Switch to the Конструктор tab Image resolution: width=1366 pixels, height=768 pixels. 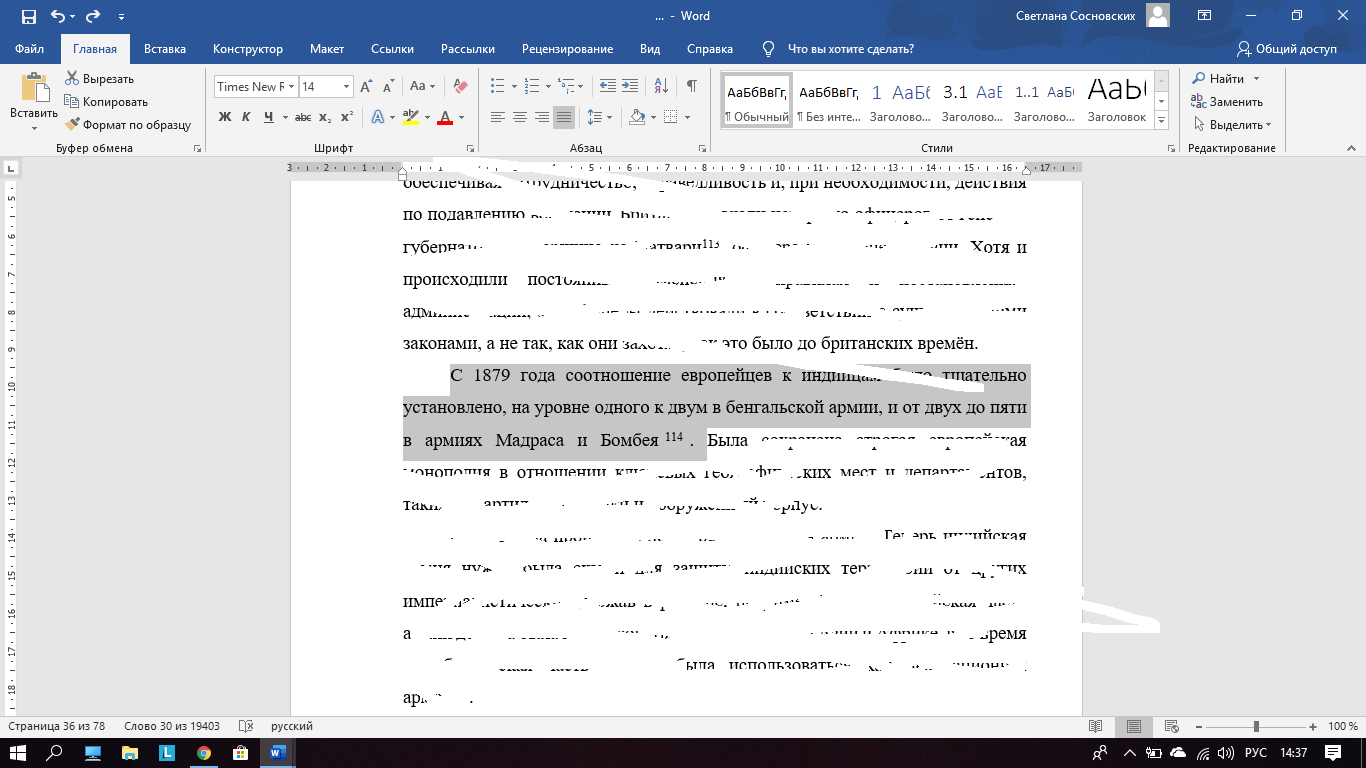248,49
